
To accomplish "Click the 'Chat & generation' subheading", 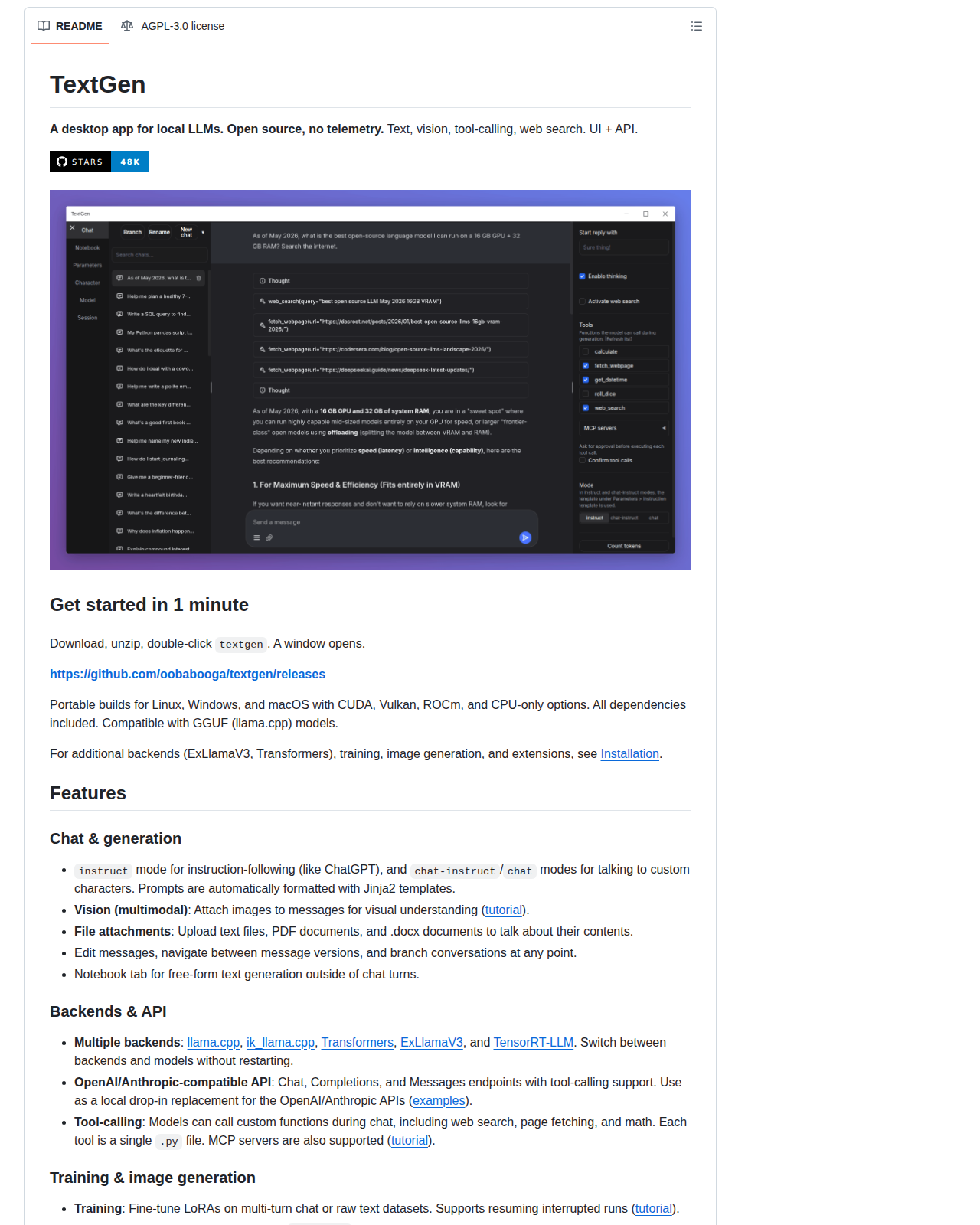I will (116, 838).
